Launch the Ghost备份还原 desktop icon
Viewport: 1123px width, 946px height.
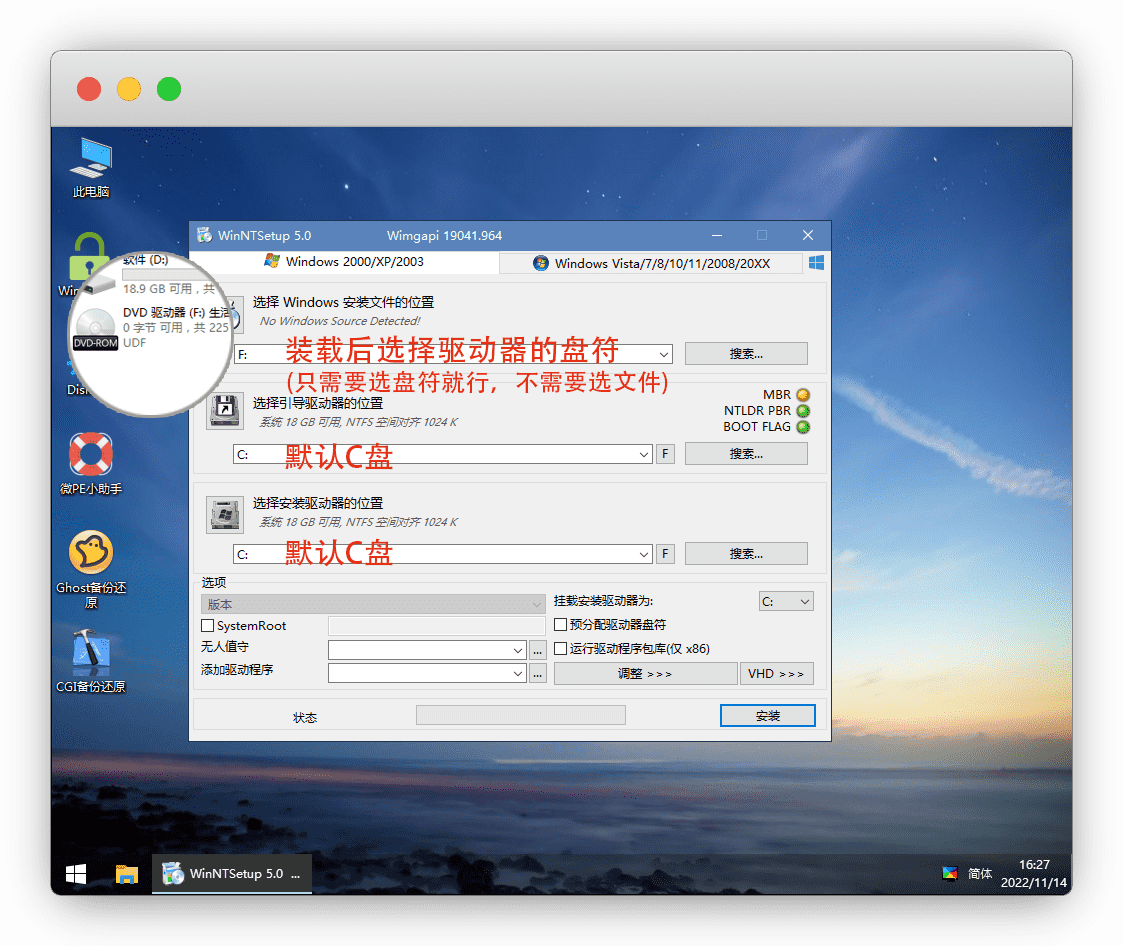pyautogui.click(x=91, y=553)
